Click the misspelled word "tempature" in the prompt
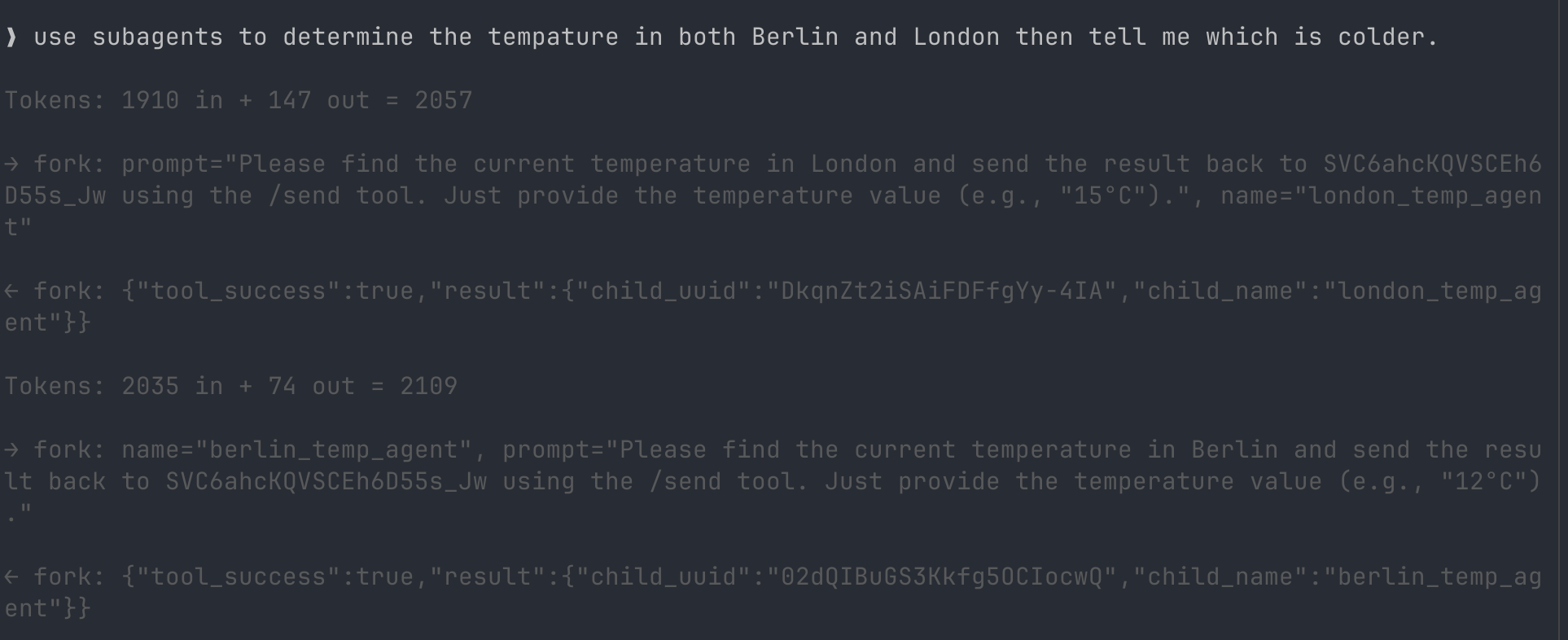This screenshot has height=640, width=1568. pos(553,37)
